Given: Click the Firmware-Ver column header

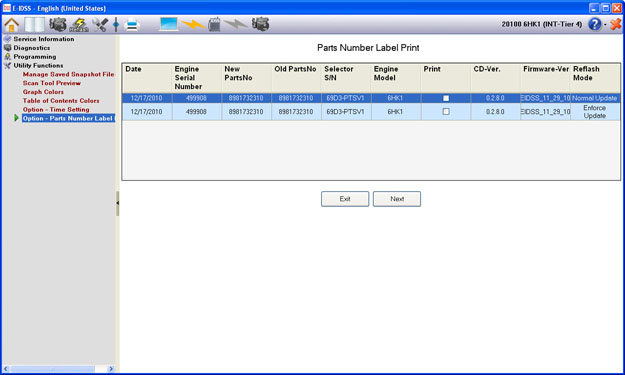Looking at the screenshot, I should click(x=546, y=78).
